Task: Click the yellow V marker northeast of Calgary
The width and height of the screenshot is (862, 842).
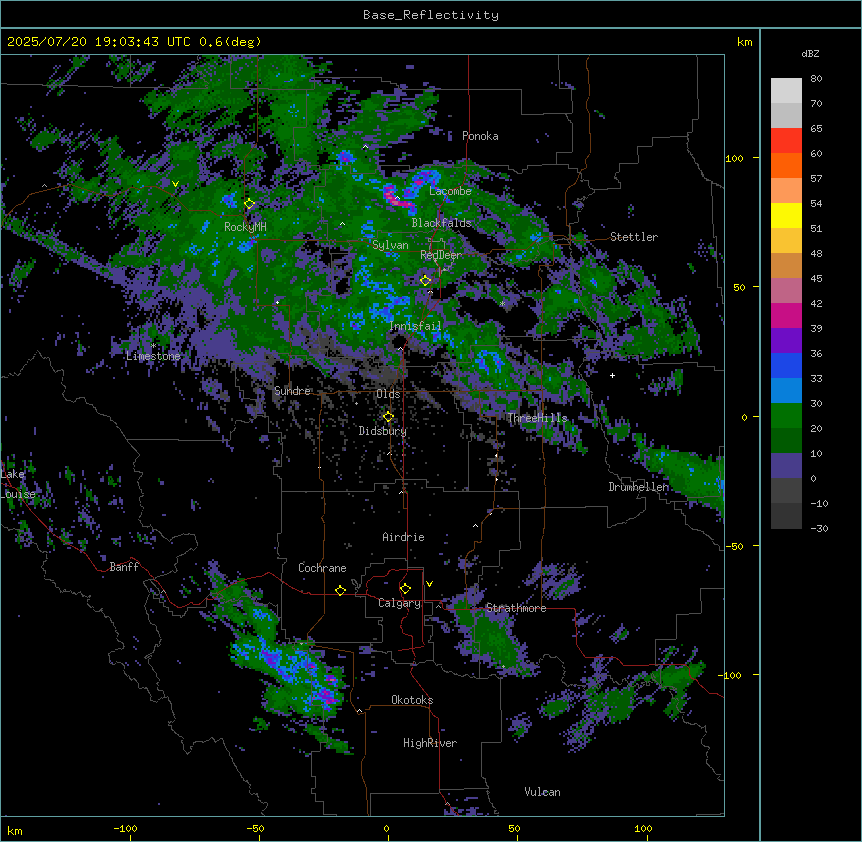Action: coord(429,584)
